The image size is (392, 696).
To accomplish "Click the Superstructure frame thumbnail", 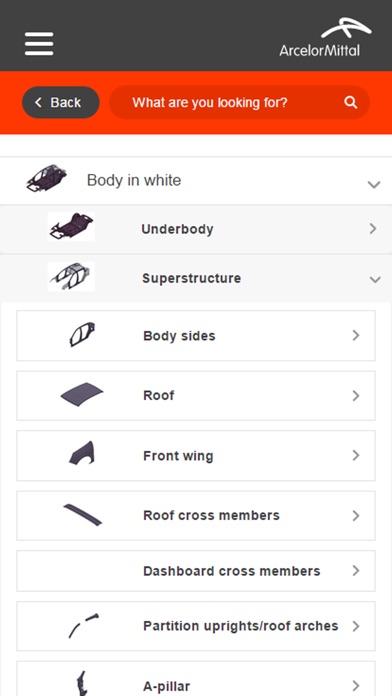I will pyautogui.click(x=71, y=277).
